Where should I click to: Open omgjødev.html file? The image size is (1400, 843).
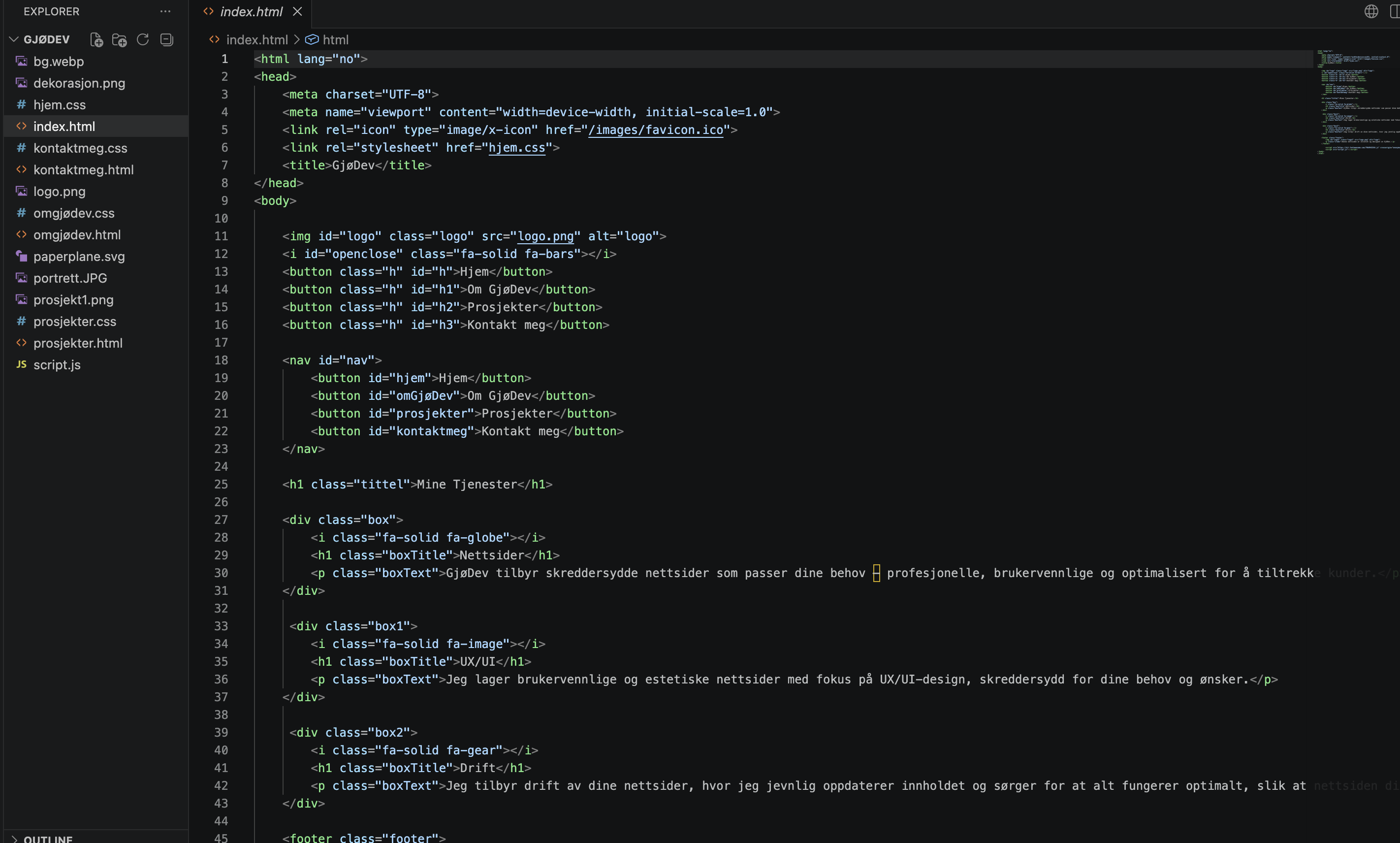[x=96, y=234]
